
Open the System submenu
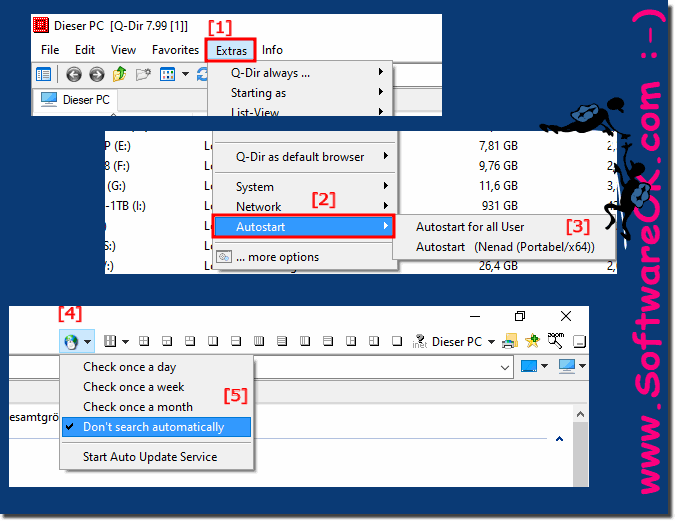click(305, 187)
